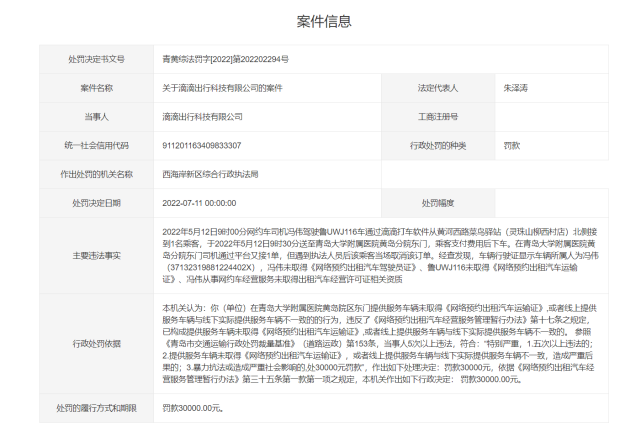The height and width of the screenshot is (426, 641).
Task: Select the 处罚决定书文号 label cell
Action: 98,60
